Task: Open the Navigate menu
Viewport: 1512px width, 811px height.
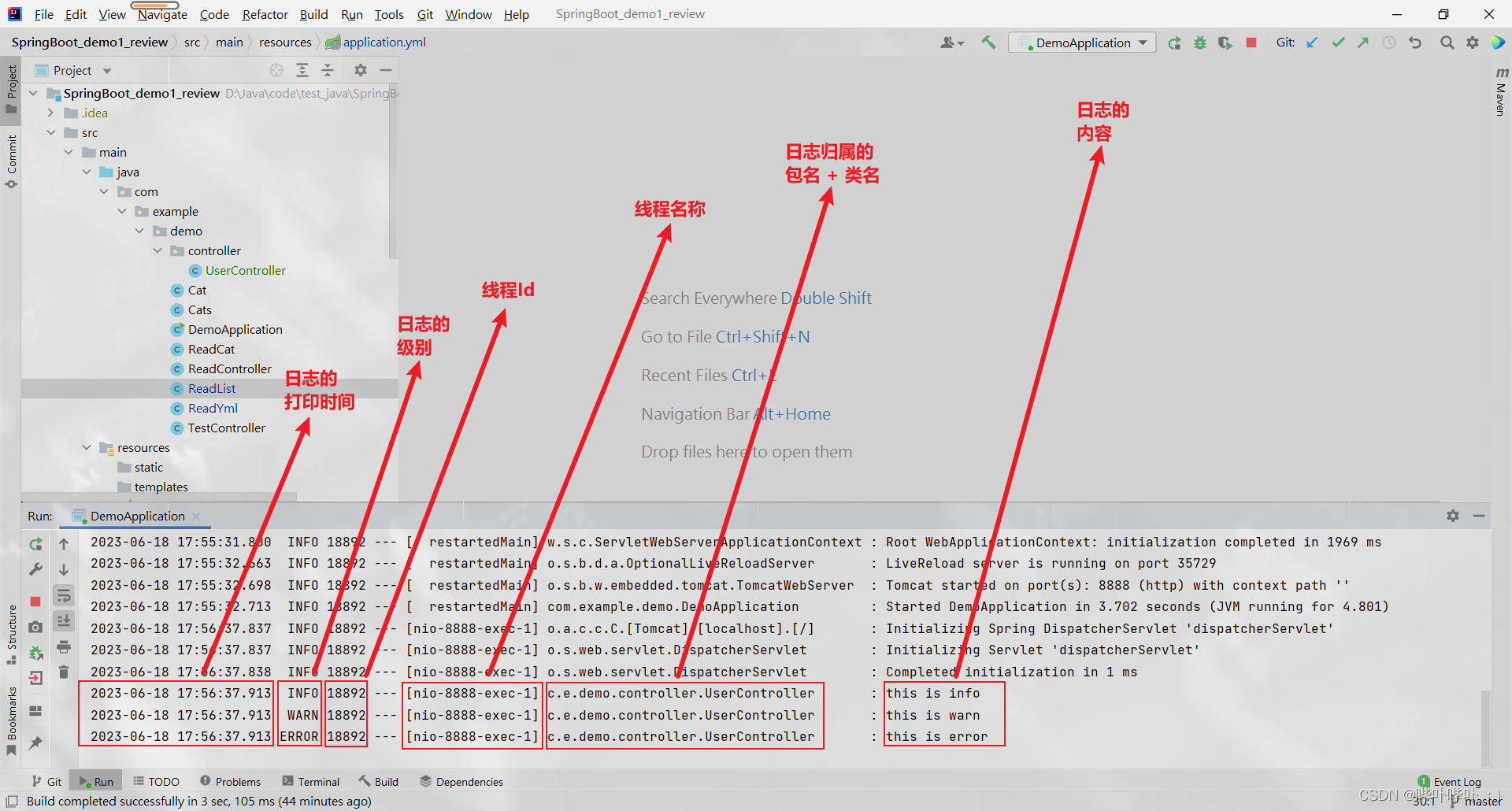Action: (x=162, y=14)
